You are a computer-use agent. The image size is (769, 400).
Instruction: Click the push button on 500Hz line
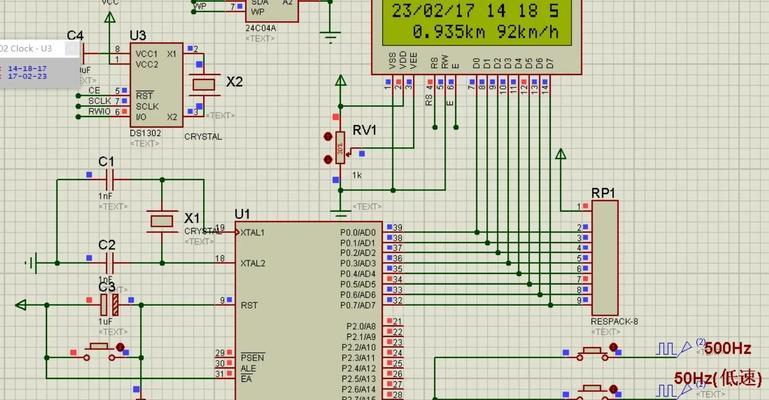pos(592,351)
